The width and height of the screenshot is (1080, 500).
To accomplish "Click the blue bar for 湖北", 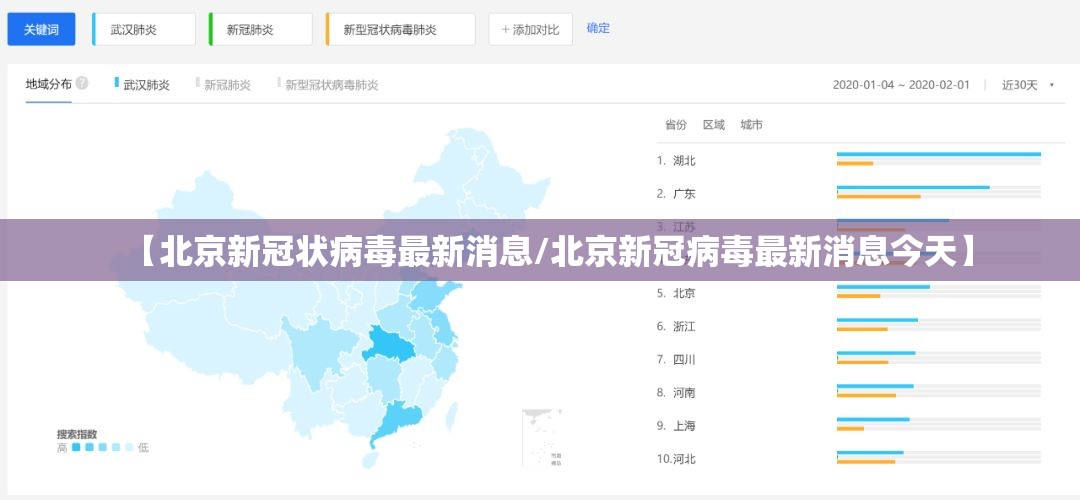I will pos(939,154).
